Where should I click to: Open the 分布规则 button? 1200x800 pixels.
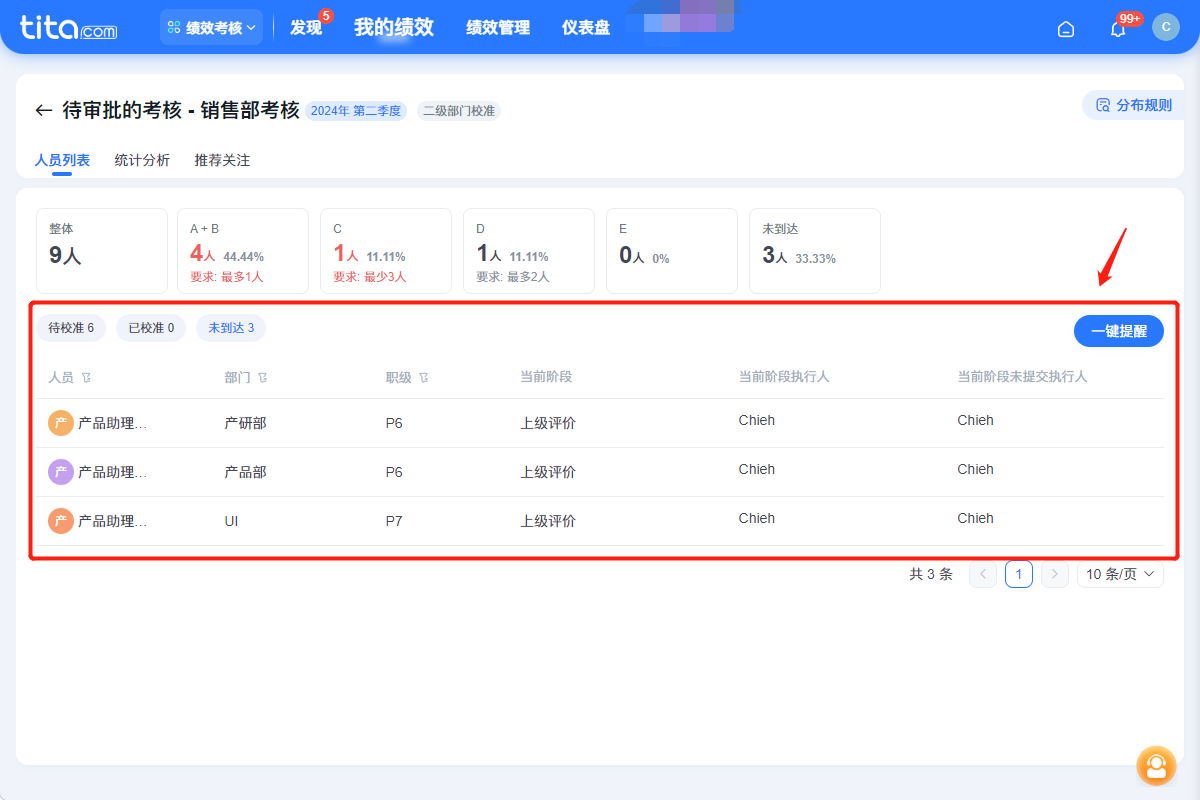(x=1134, y=105)
